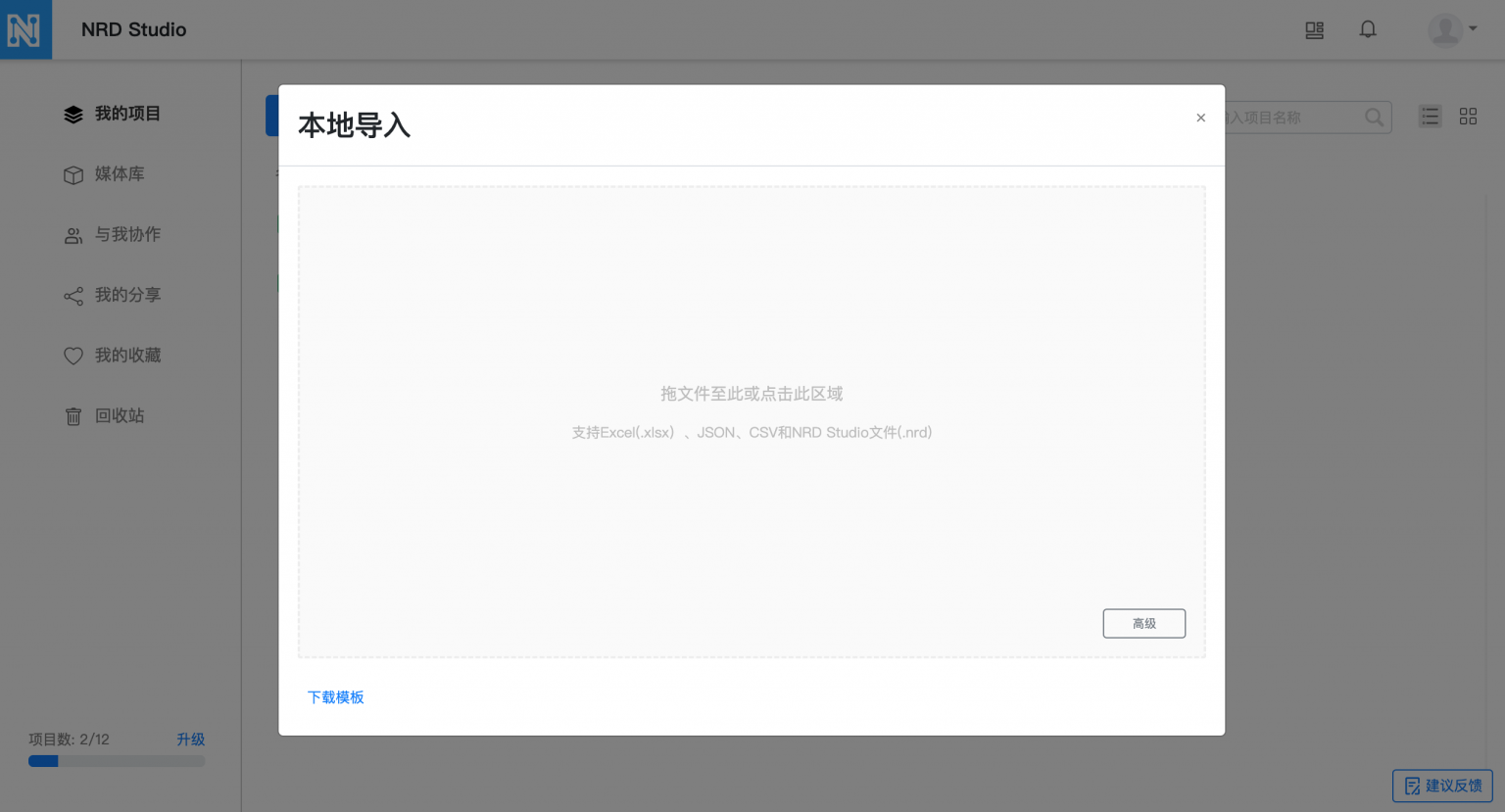Click the search magnifier icon
Screen dimensions: 1505x812
coord(1374,117)
